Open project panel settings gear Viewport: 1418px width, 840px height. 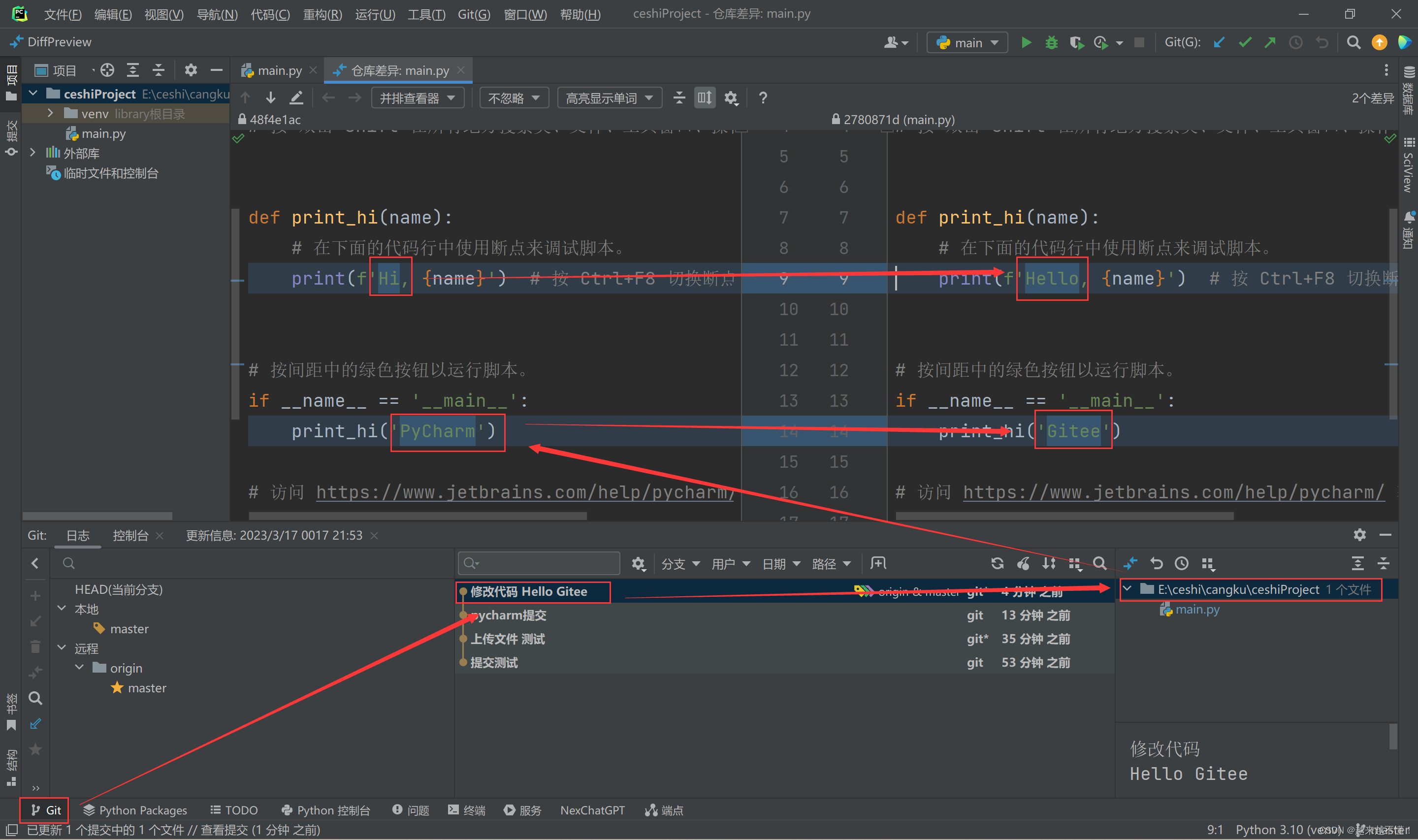click(x=191, y=70)
